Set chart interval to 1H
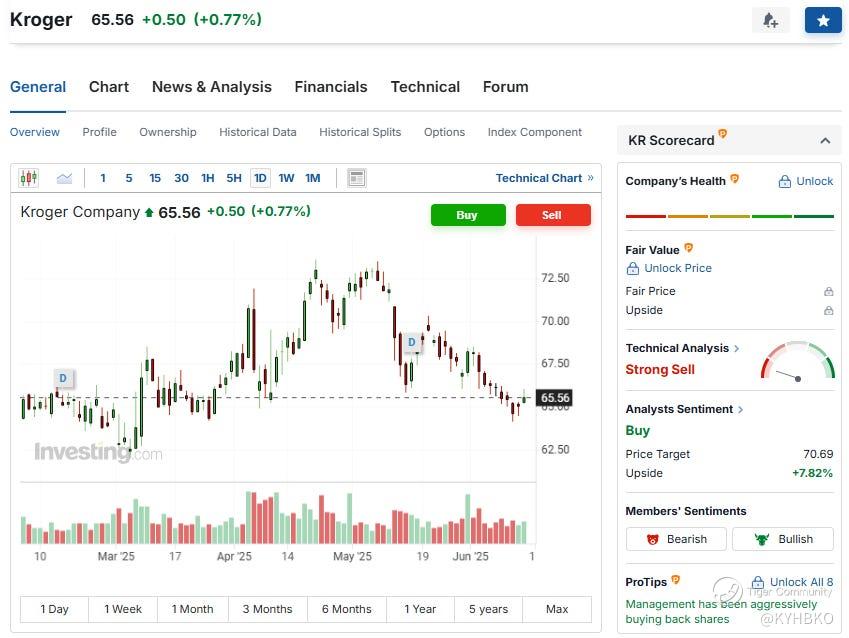Screen dimensions: 849x638 click(x=208, y=178)
